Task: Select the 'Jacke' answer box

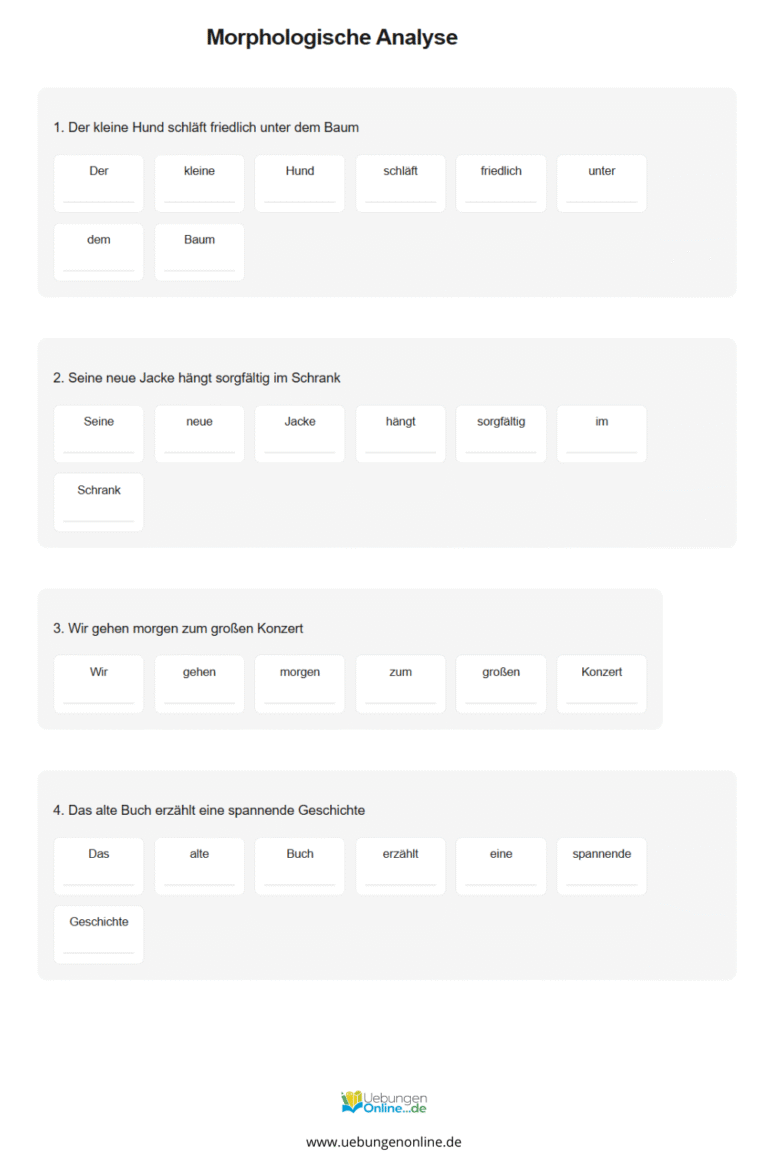Action: [x=300, y=434]
